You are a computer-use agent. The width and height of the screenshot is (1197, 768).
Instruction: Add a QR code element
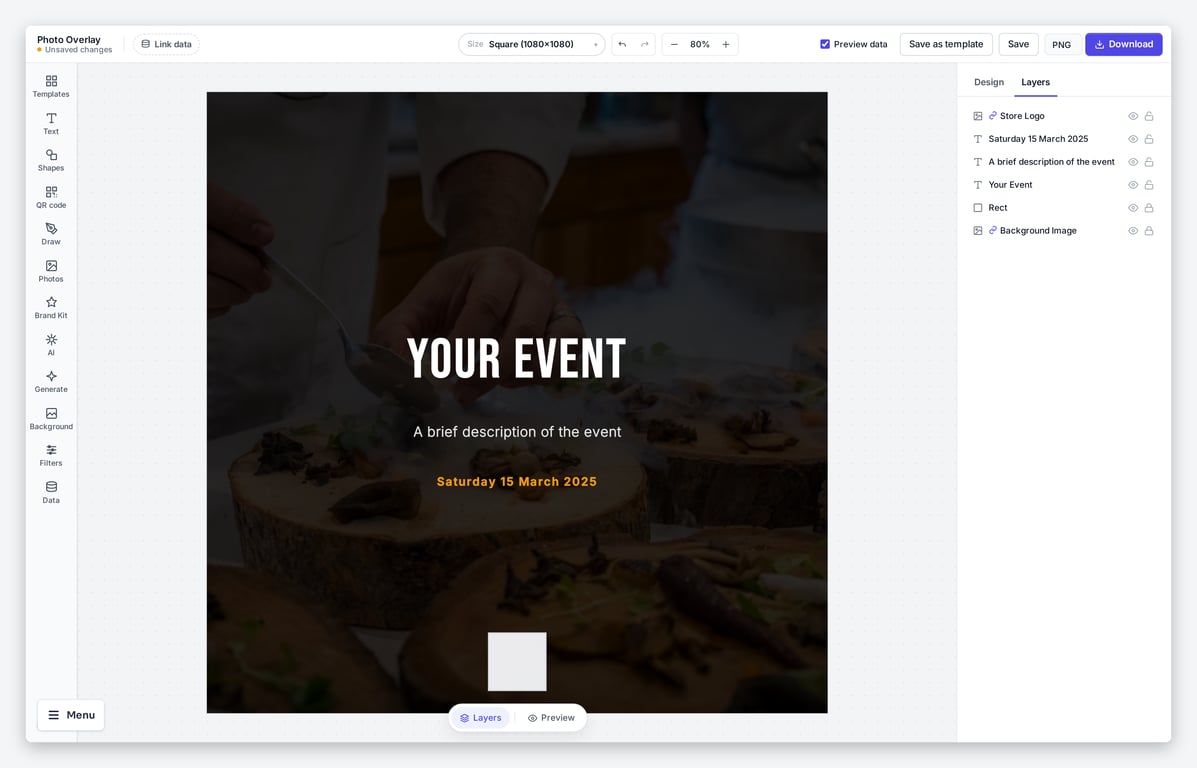tap(51, 198)
